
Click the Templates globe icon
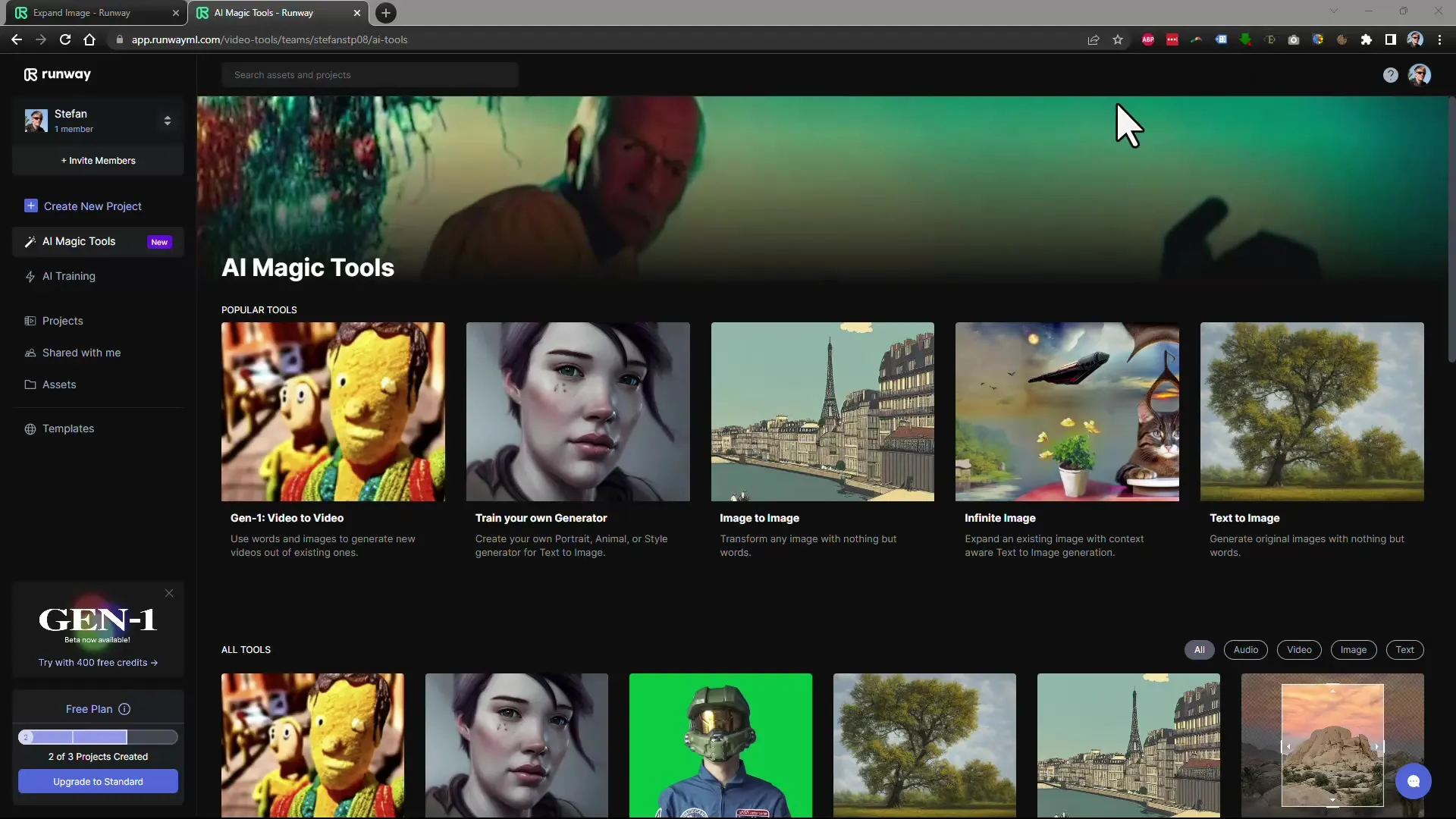pyautogui.click(x=30, y=428)
